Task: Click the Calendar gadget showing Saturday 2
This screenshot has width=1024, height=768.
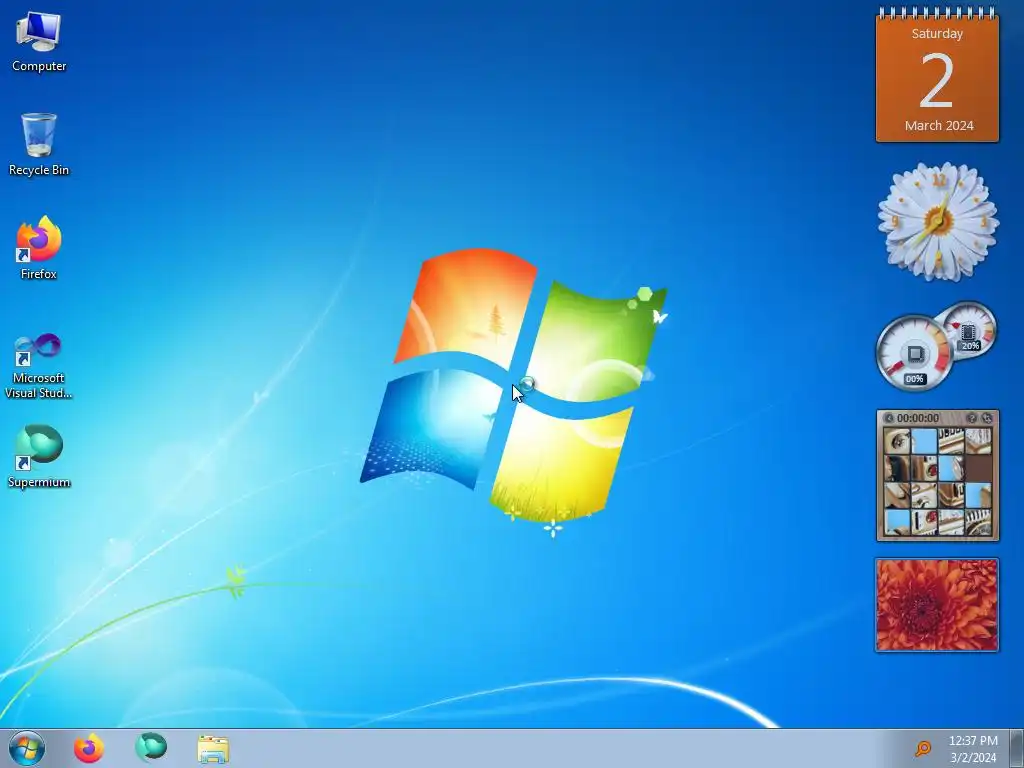Action: click(x=937, y=75)
